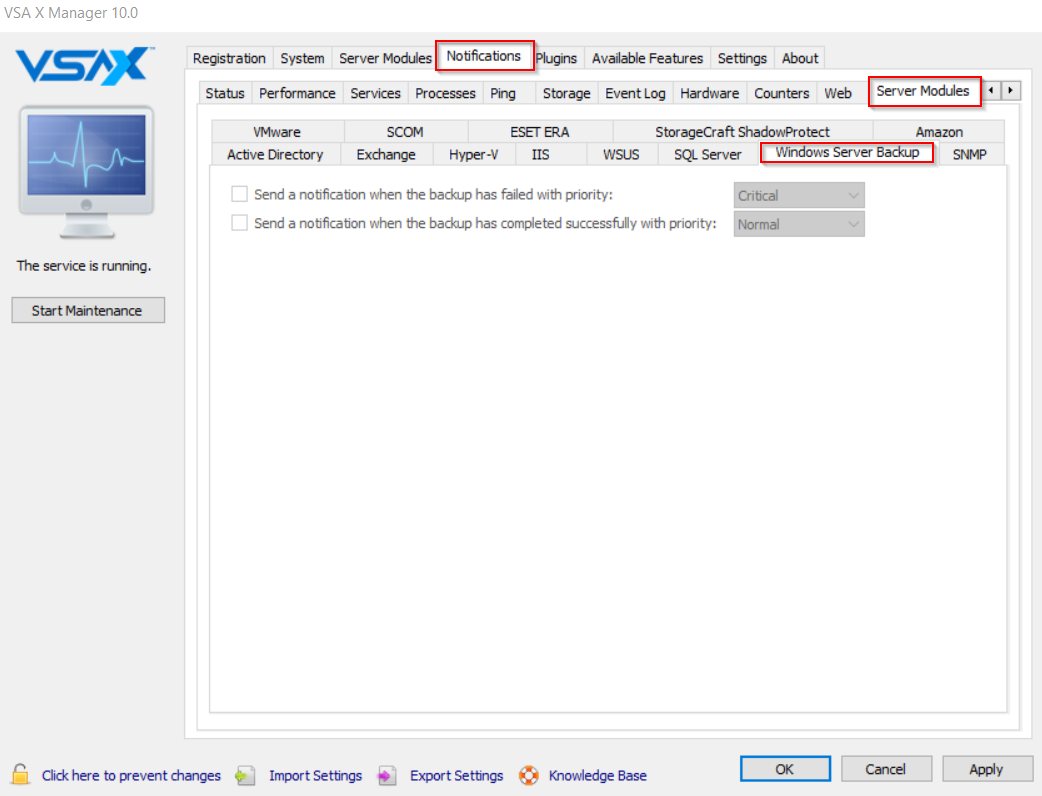Image resolution: width=1042 pixels, height=796 pixels.
Task: Switch to the WSUS tab
Action: pos(621,154)
